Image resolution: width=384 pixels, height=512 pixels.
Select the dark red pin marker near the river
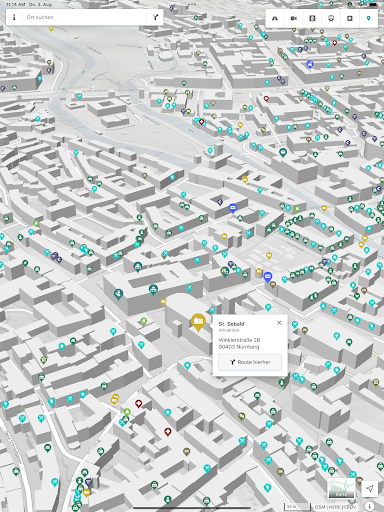click(x=201, y=122)
